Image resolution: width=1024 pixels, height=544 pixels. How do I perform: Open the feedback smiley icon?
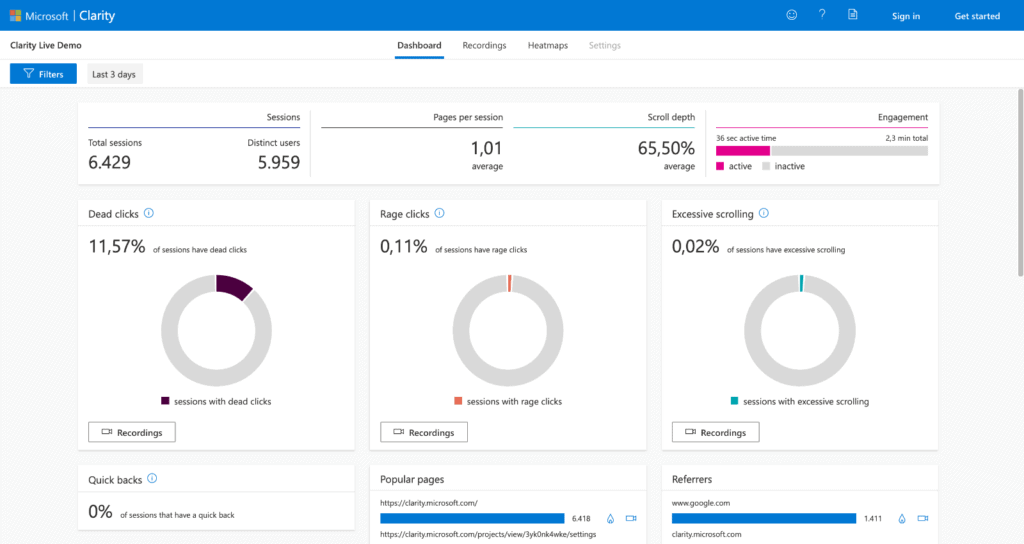click(x=792, y=15)
